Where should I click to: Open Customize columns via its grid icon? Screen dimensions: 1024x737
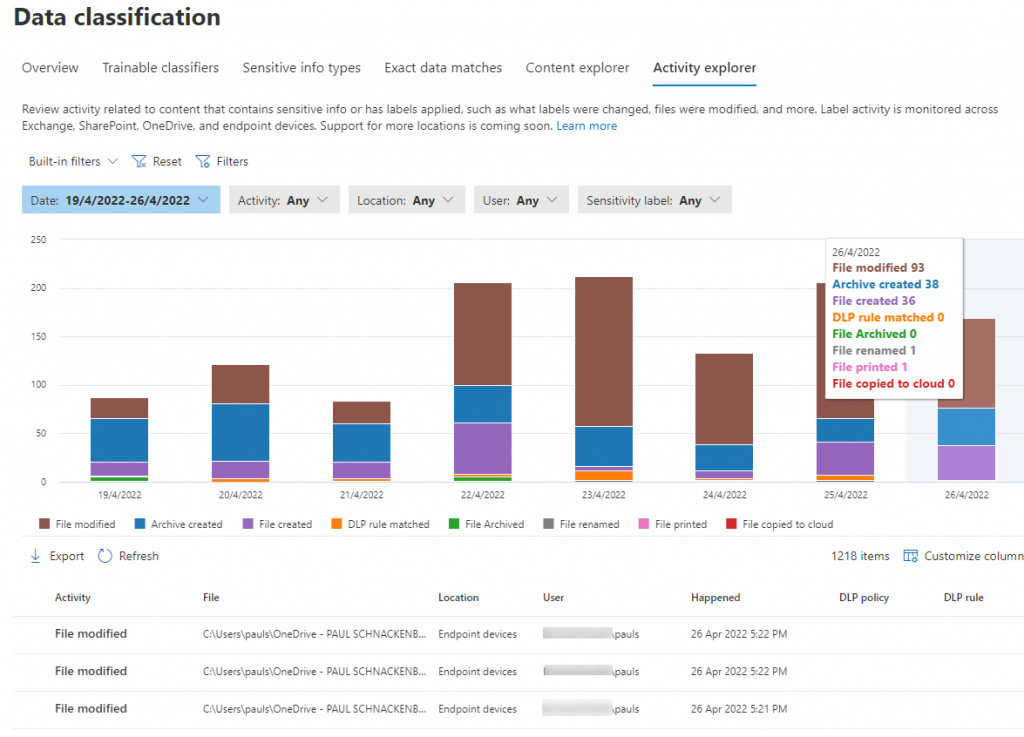911,556
